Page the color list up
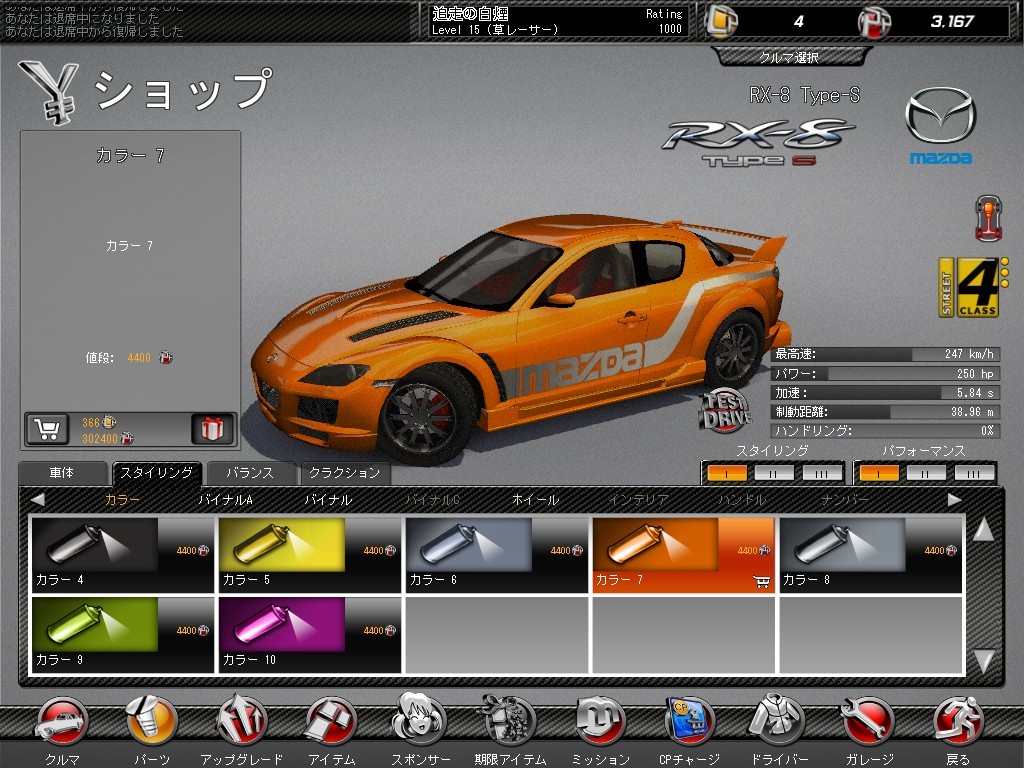The height and width of the screenshot is (768, 1024). pos(984,530)
